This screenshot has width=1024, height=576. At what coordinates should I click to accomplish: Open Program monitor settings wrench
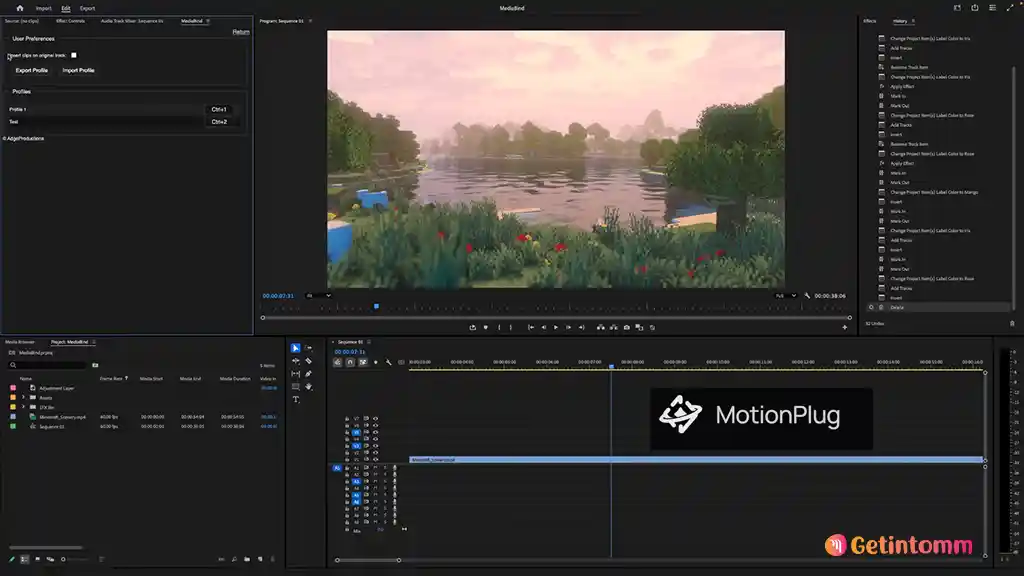tap(807, 296)
